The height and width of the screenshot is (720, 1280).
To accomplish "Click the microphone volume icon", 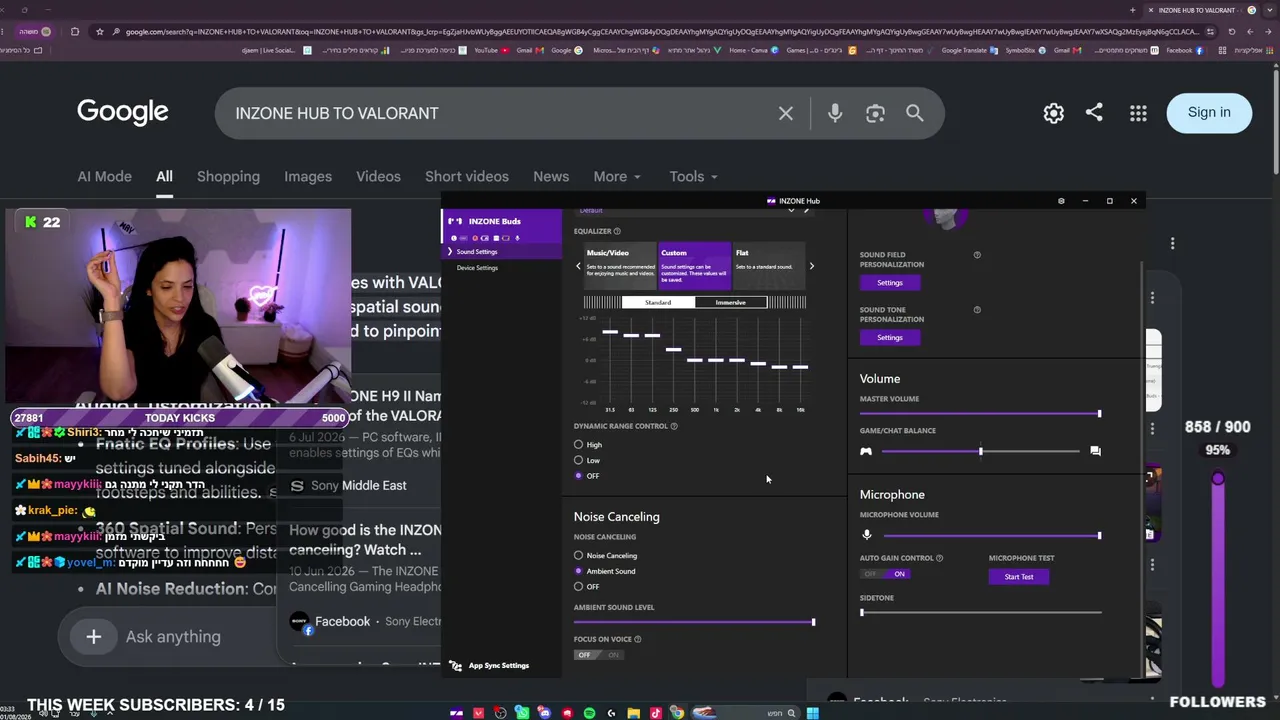I will coord(866,536).
